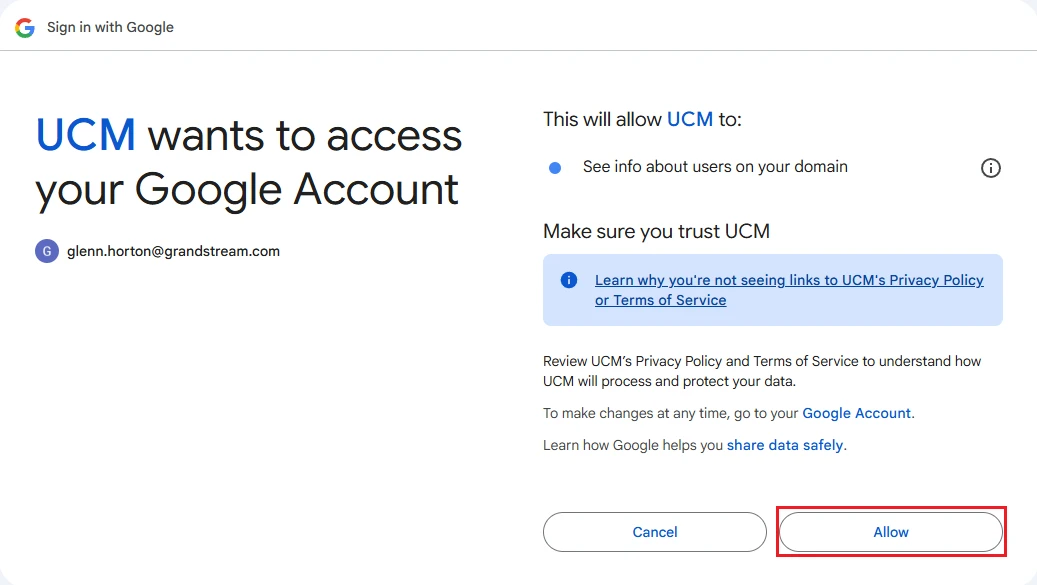This screenshot has width=1037, height=585.
Task: Click the Google G logo
Action: tap(25, 27)
